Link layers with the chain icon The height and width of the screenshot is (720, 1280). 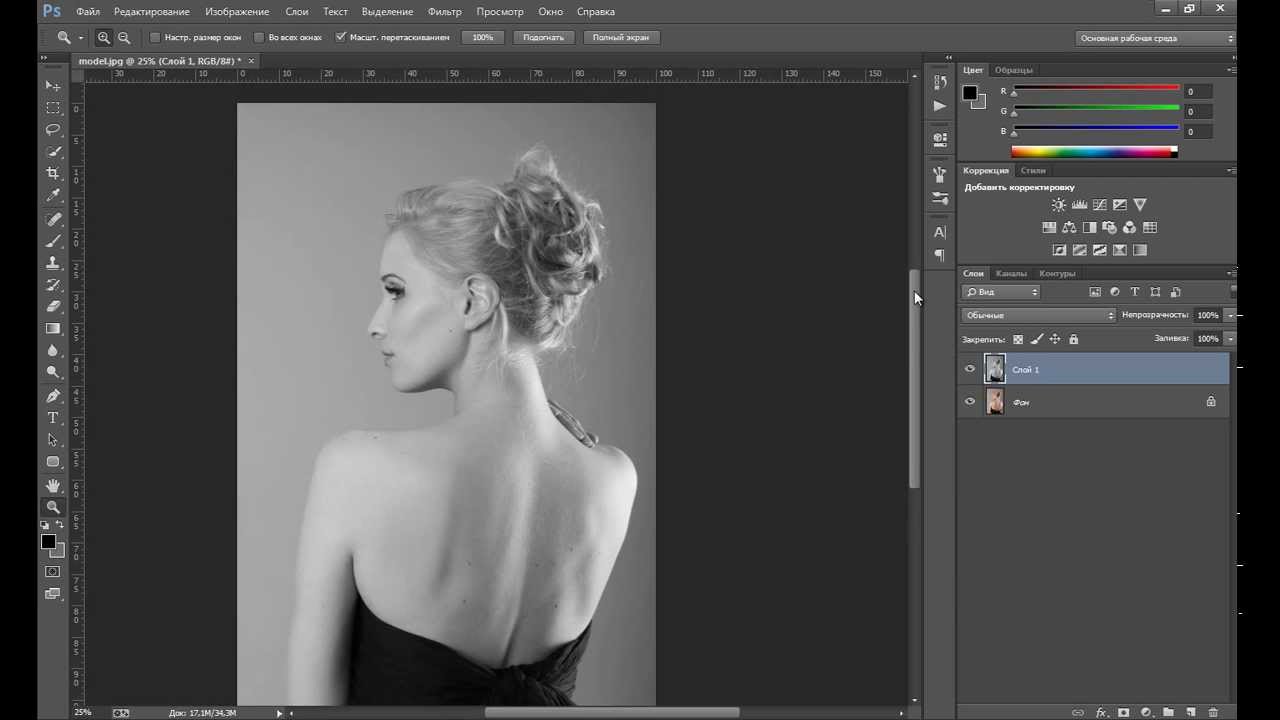1078,712
